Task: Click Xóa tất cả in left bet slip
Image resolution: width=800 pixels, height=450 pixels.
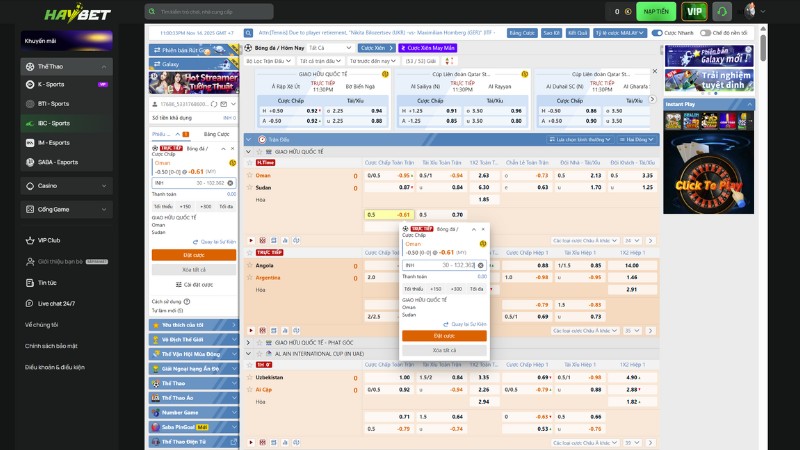Action: pyautogui.click(x=194, y=269)
